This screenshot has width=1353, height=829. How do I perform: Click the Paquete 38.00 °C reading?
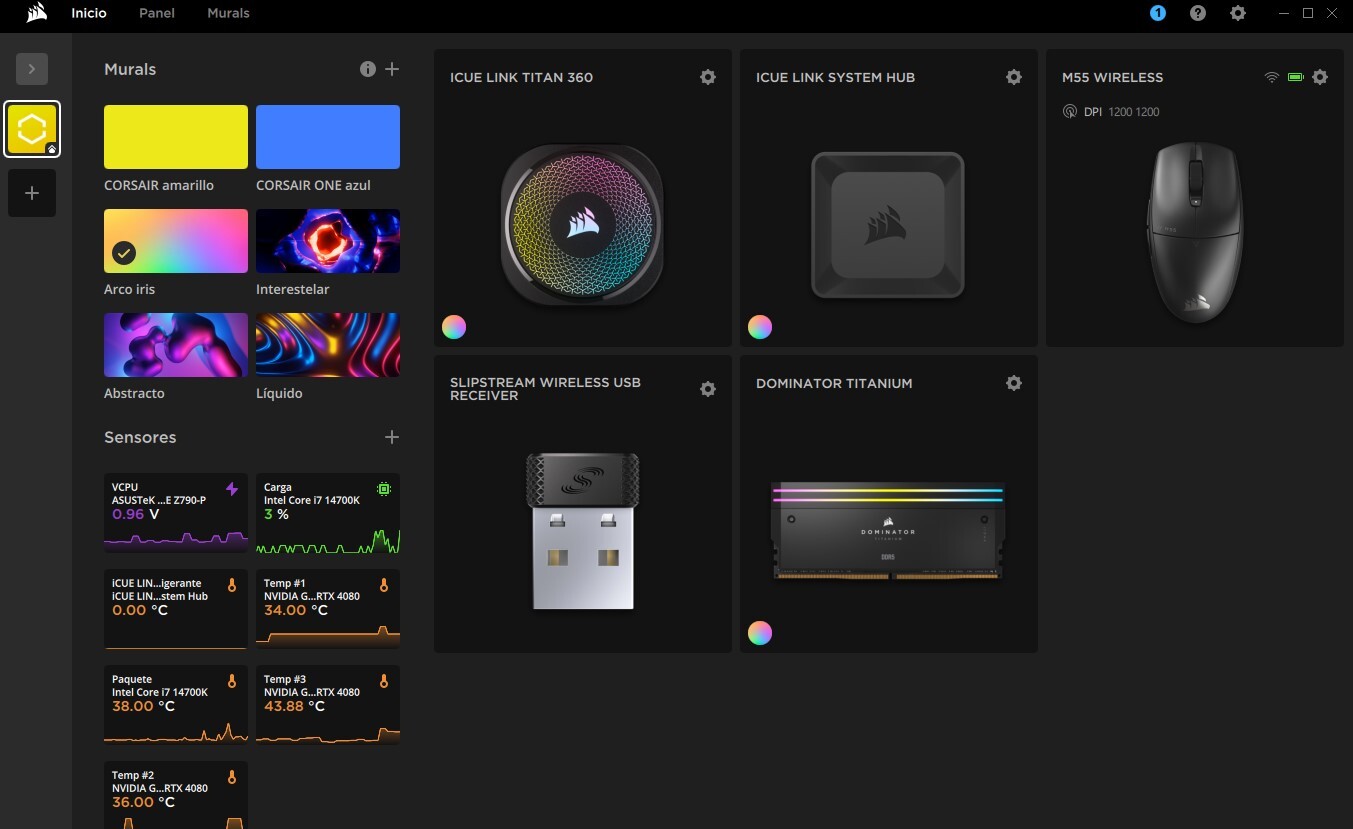(143, 706)
